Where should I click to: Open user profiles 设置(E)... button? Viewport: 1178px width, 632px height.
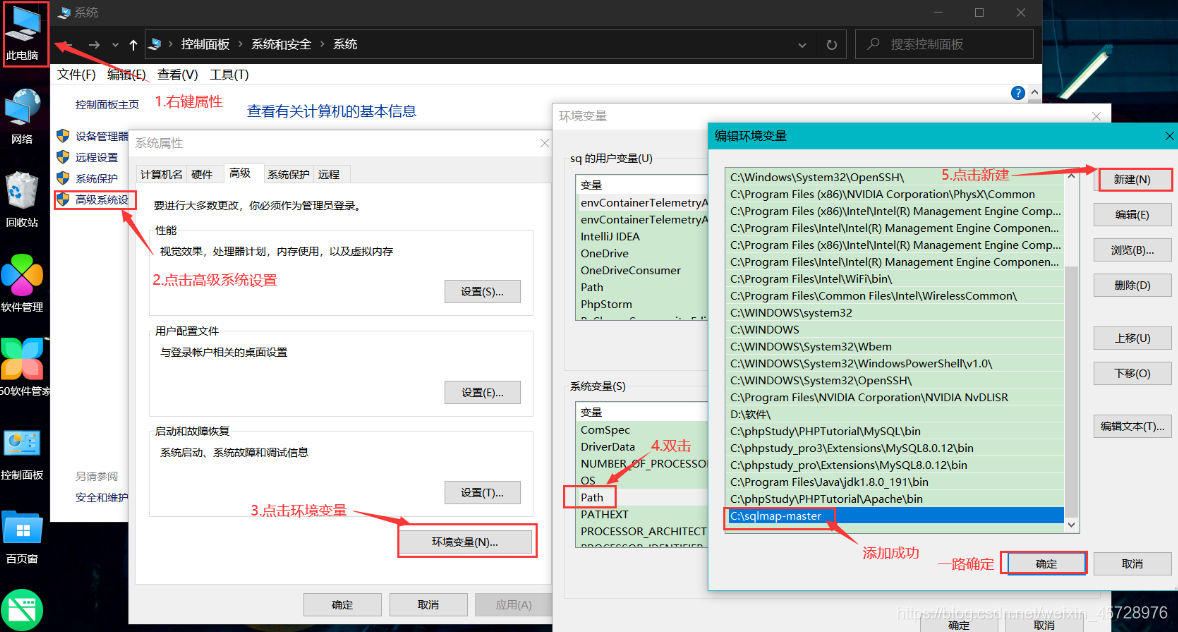pyautogui.click(x=482, y=392)
